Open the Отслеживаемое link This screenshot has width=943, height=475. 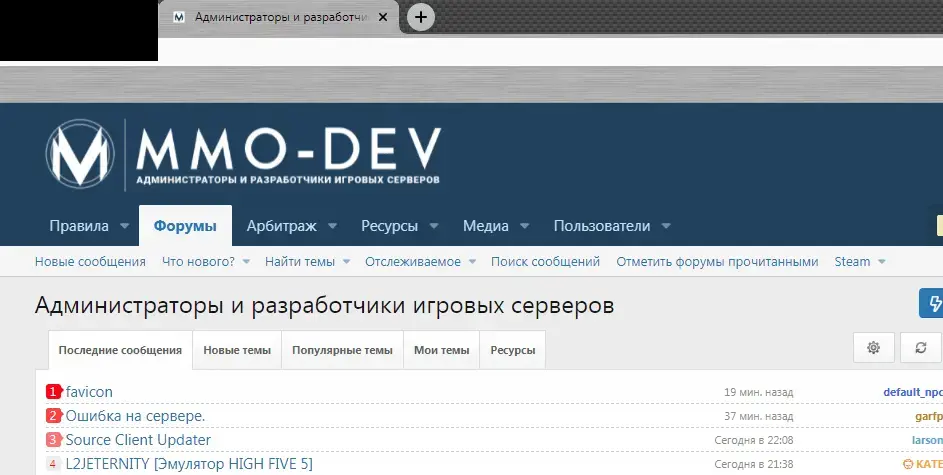[413, 262]
